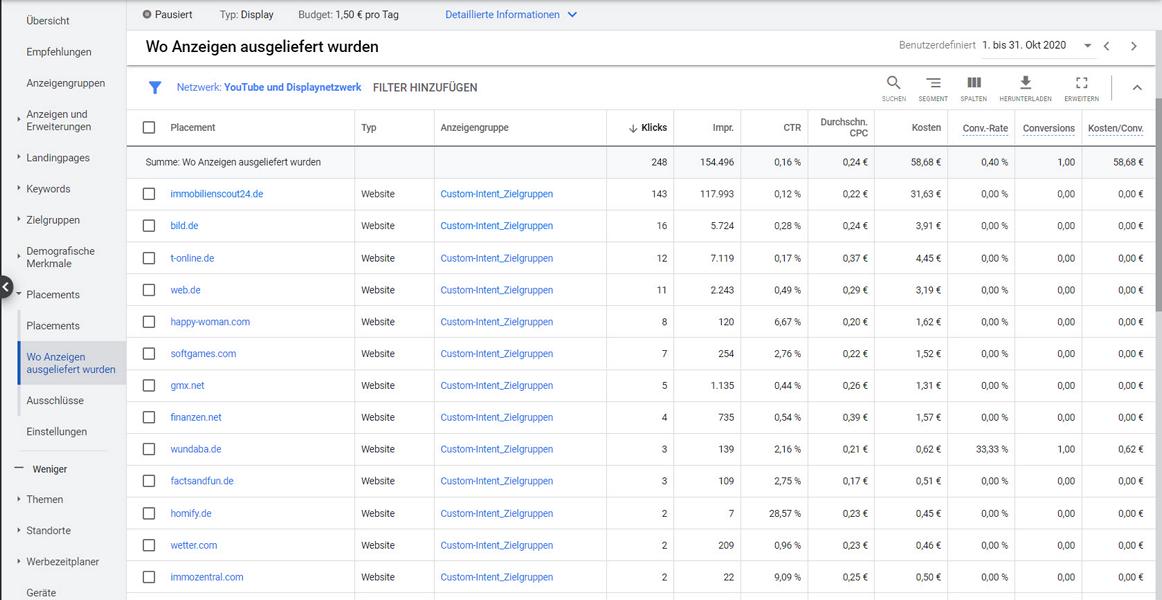The height and width of the screenshot is (600, 1162).
Task: Click the YouTube und Displaynetzwerk filter chip
Action: [269, 87]
